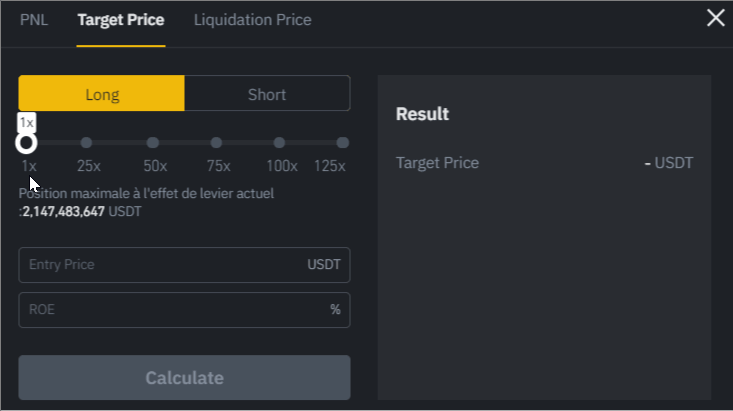
Task: Click the 25x leverage label
Action: click(x=88, y=166)
